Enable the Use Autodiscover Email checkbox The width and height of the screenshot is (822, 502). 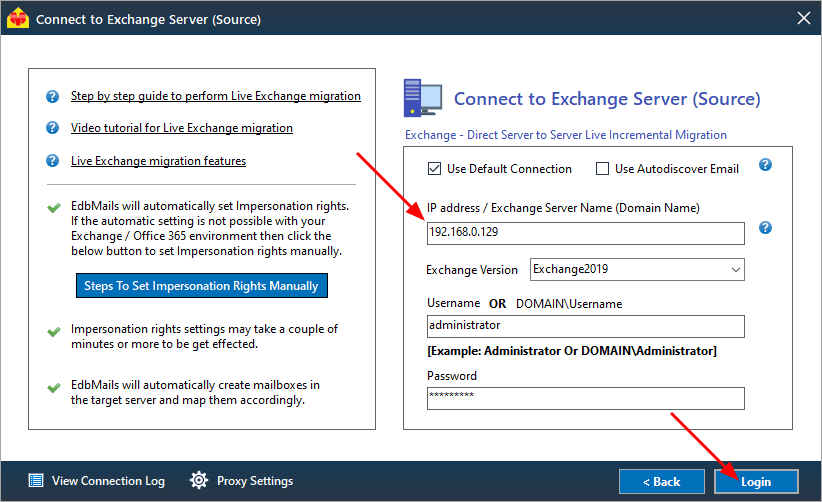[602, 169]
